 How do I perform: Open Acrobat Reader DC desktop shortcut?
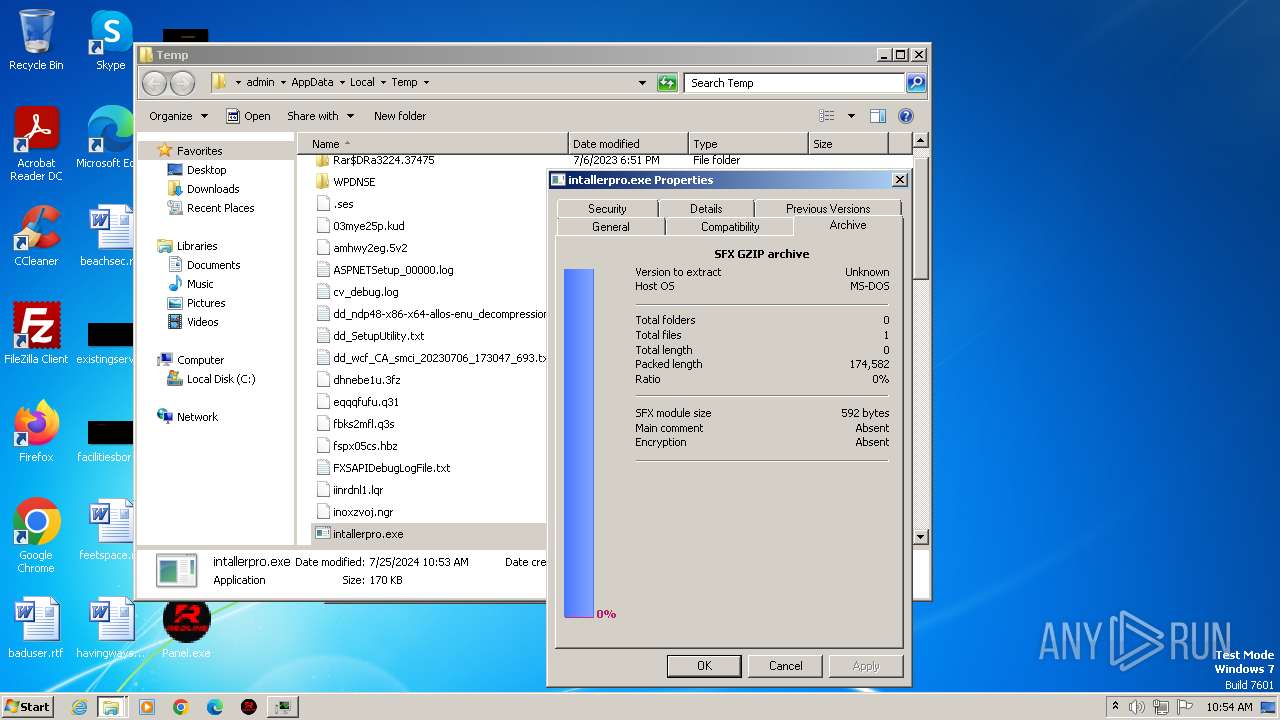36,143
